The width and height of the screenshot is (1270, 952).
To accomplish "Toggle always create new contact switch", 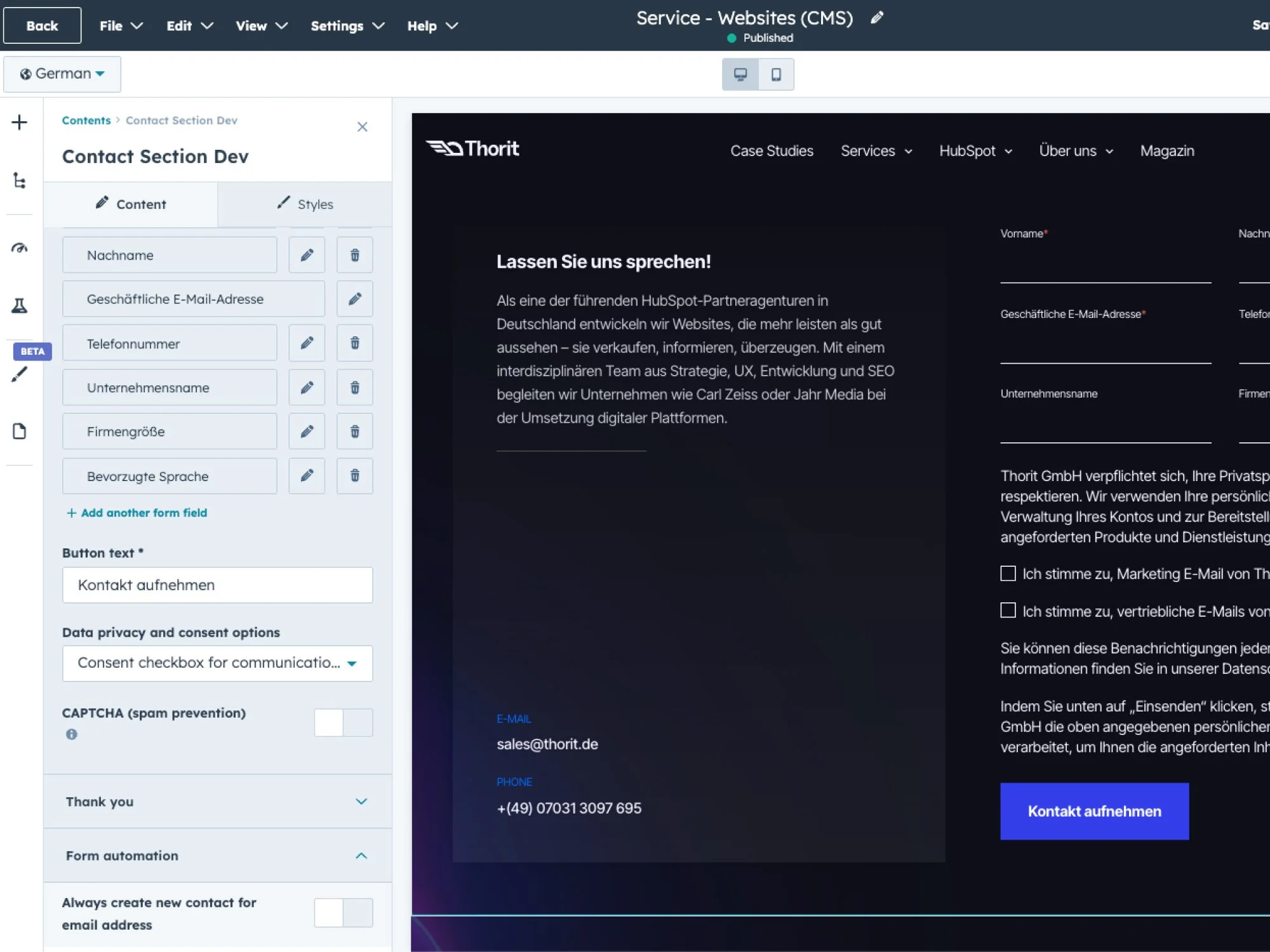I will tap(343, 913).
